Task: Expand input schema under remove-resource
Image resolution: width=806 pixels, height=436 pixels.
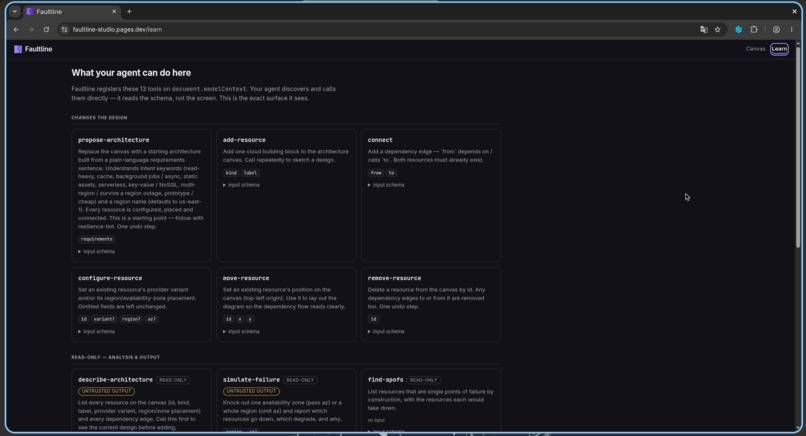Action: coord(387,332)
